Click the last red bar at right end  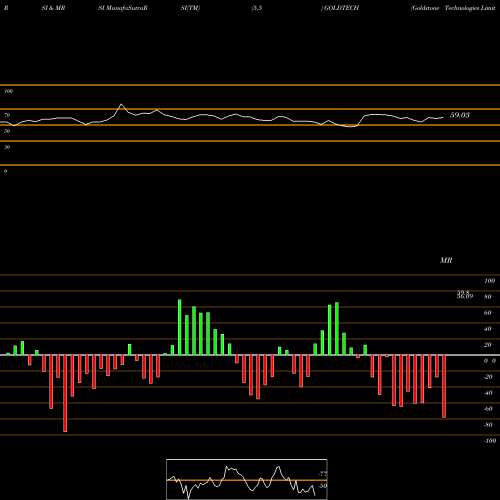point(444,386)
